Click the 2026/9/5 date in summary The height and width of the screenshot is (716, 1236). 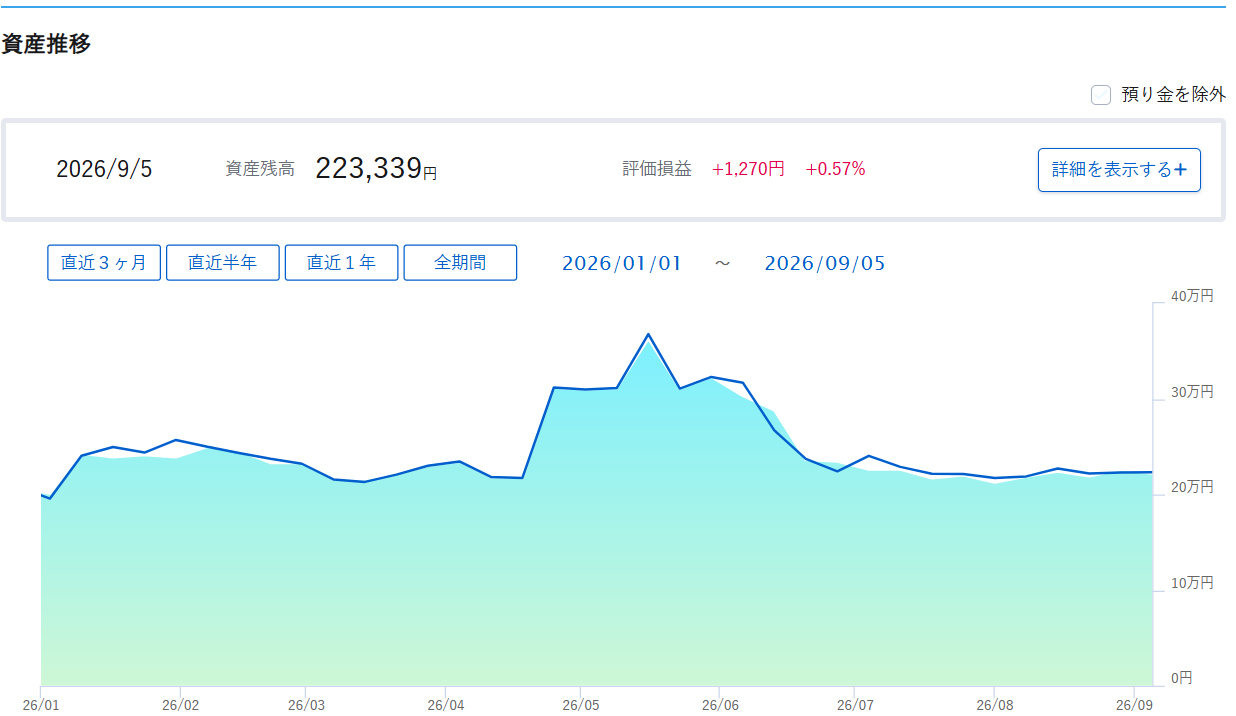(x=104, y=169)
